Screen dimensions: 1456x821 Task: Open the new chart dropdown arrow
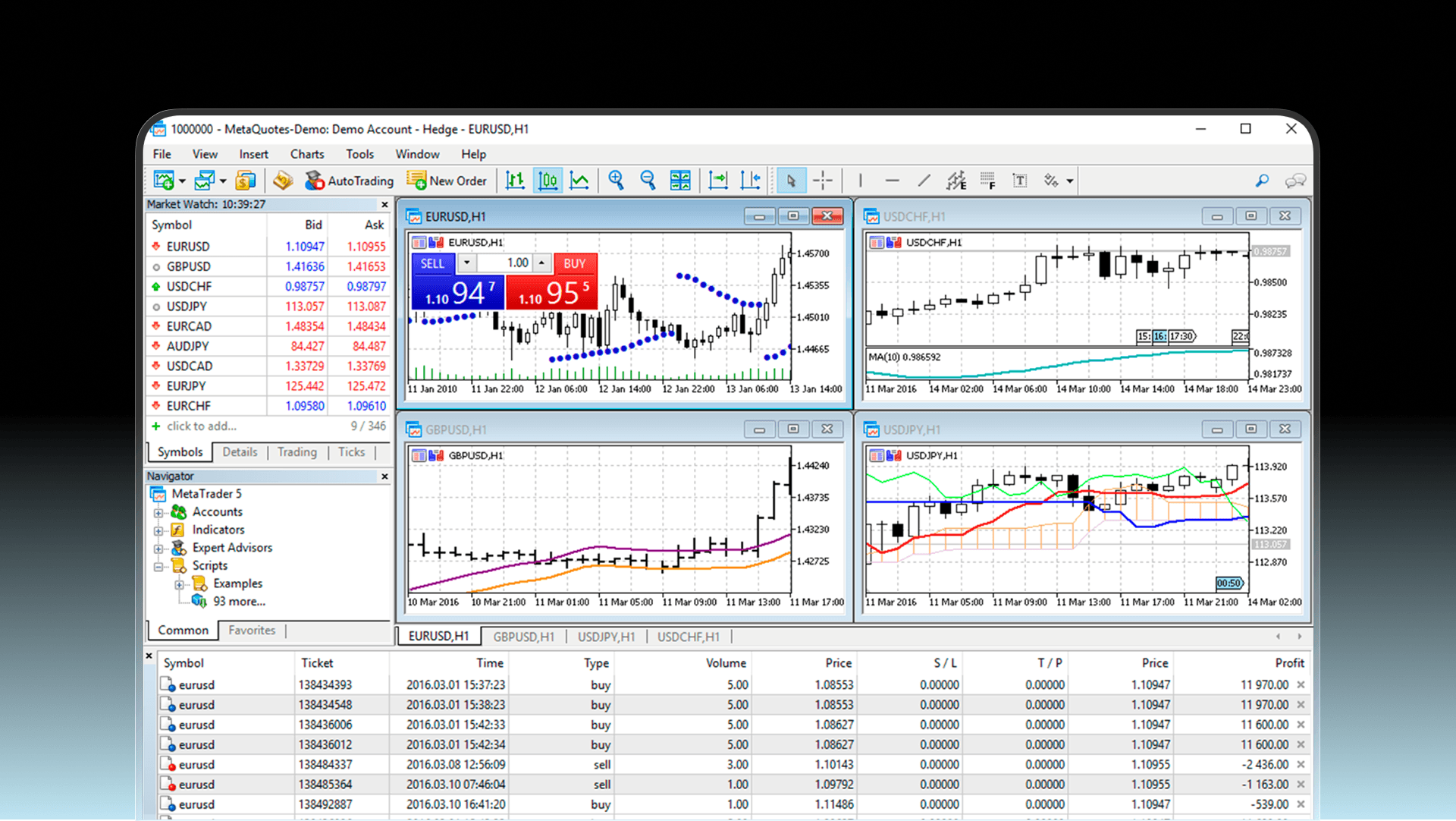[182, 181]
